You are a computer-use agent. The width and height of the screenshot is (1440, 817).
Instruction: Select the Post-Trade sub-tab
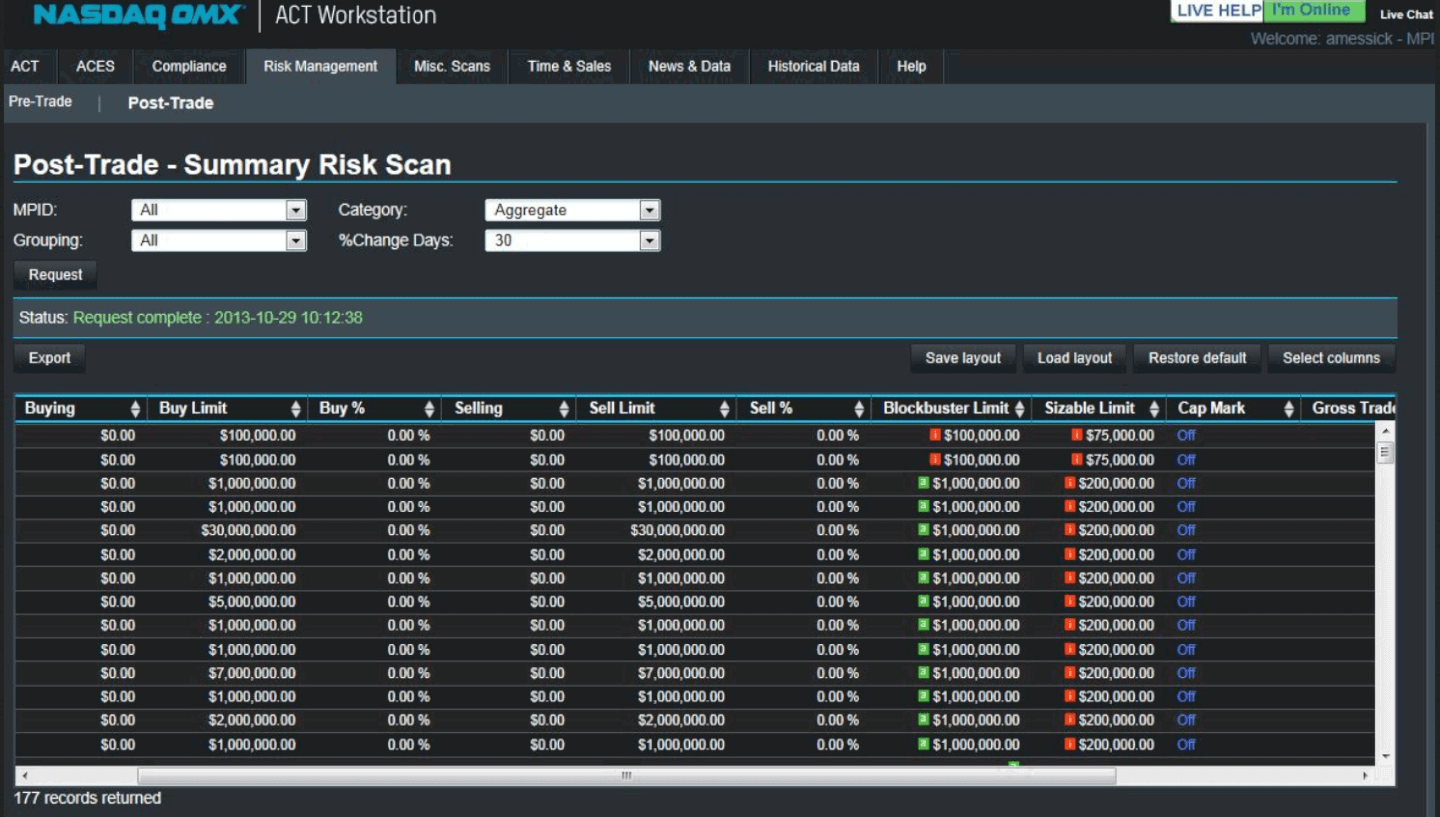(171, 103)
